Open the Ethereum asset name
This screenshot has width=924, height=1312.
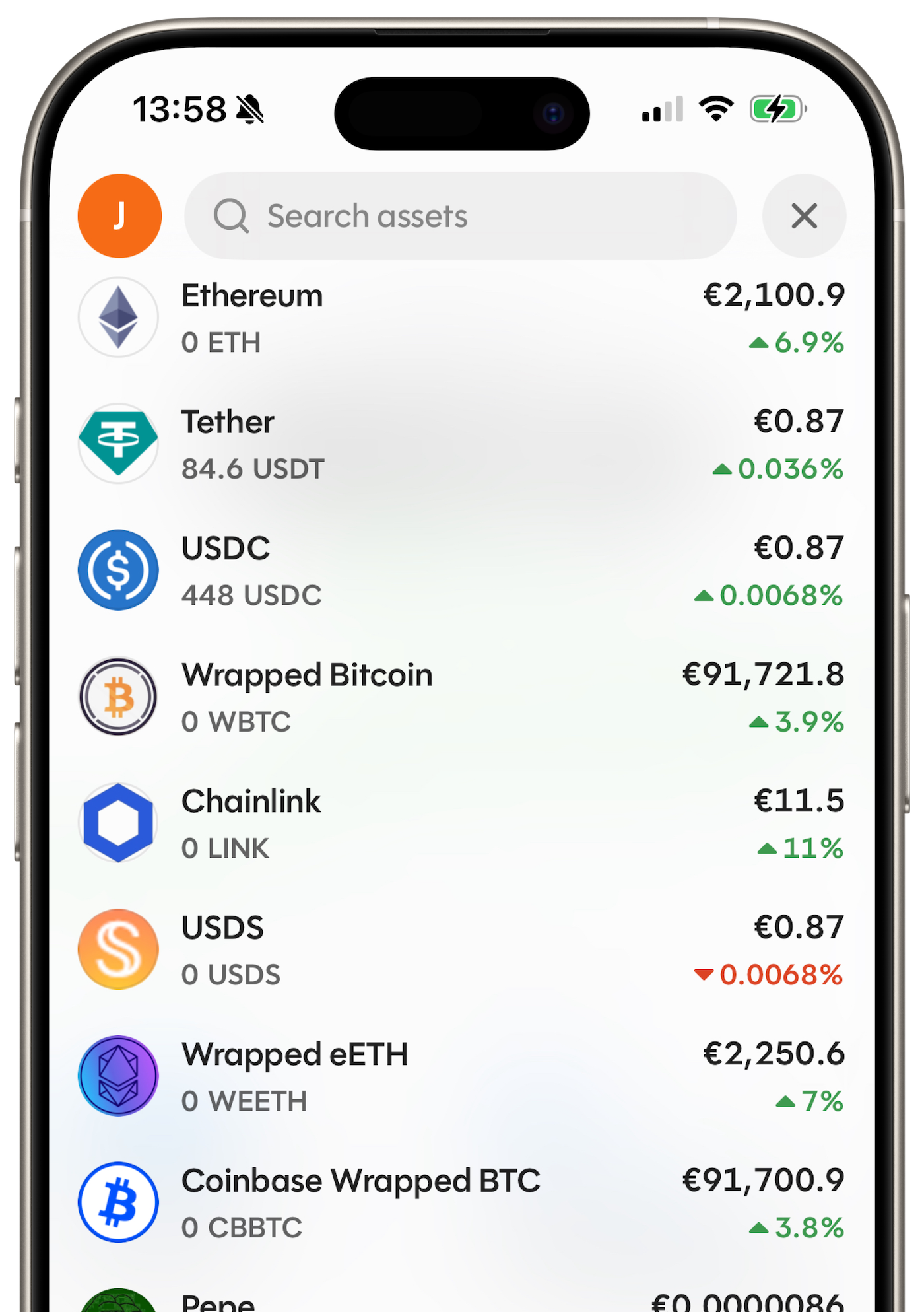tap(252, 295)
